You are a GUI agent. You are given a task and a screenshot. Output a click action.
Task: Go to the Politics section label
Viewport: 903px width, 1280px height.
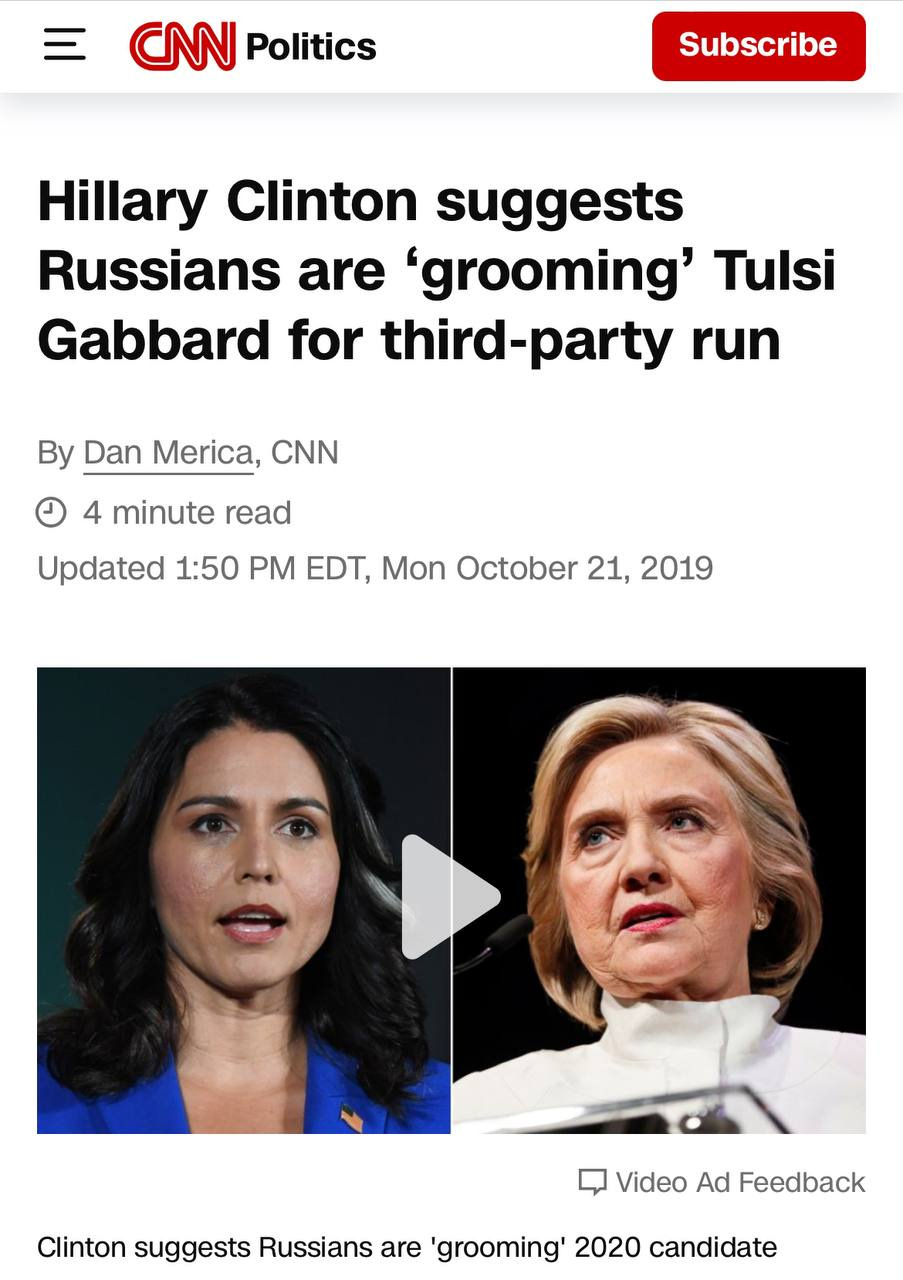(310, 46)
